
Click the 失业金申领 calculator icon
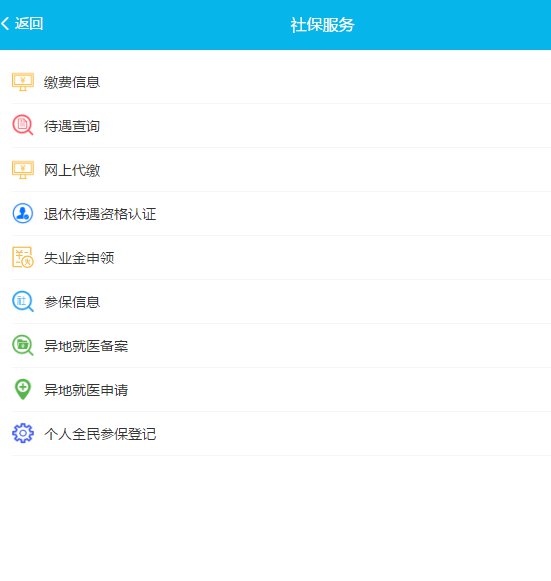[x=23, y=257]
